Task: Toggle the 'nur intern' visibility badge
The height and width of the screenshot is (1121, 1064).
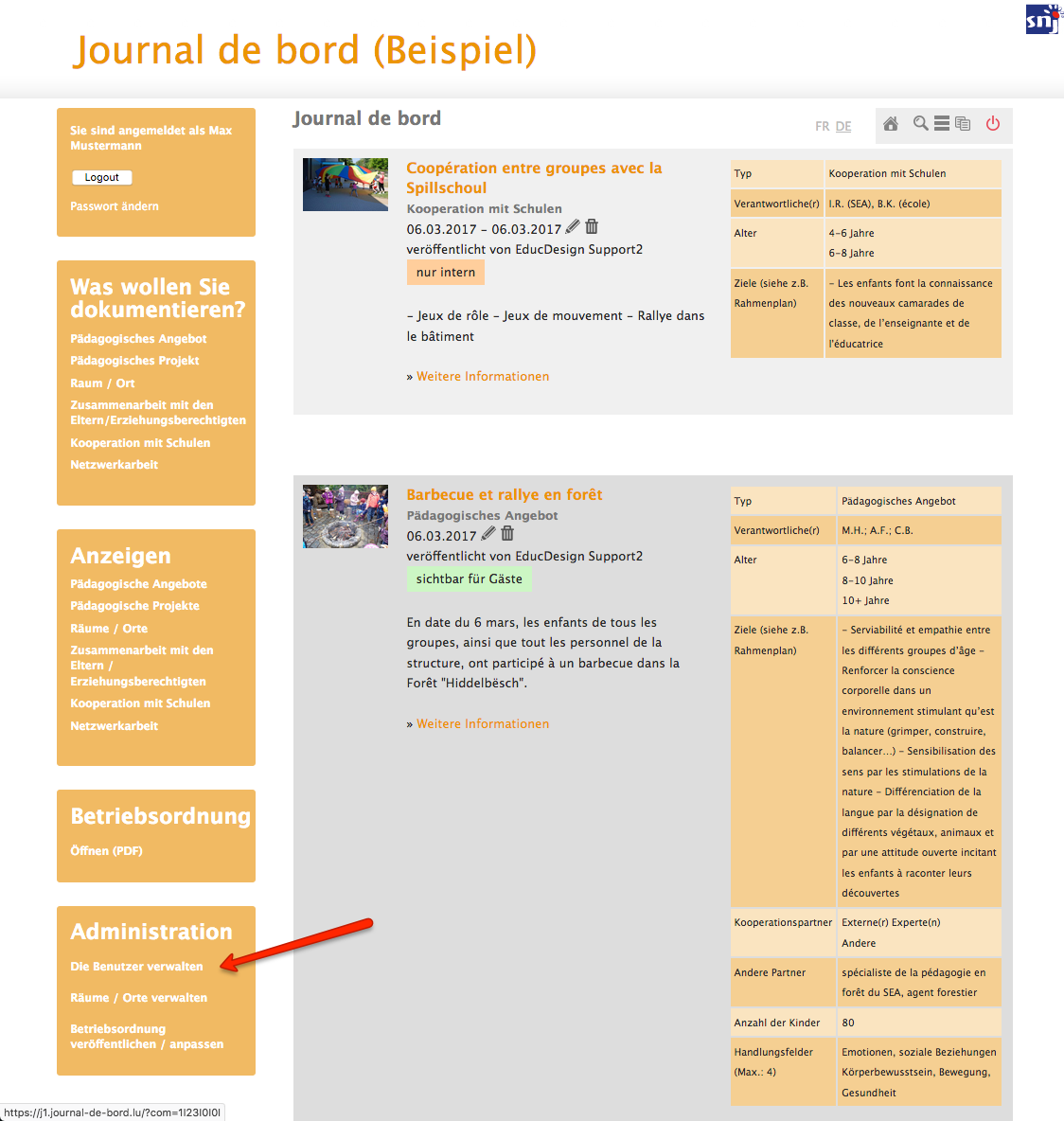Action: pyautogui.click(x=445, y=272)
